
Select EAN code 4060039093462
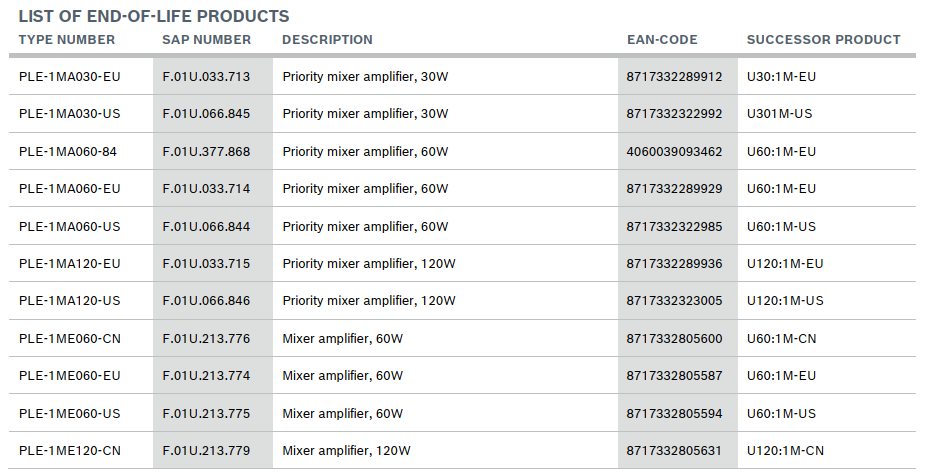pos(674,152)
